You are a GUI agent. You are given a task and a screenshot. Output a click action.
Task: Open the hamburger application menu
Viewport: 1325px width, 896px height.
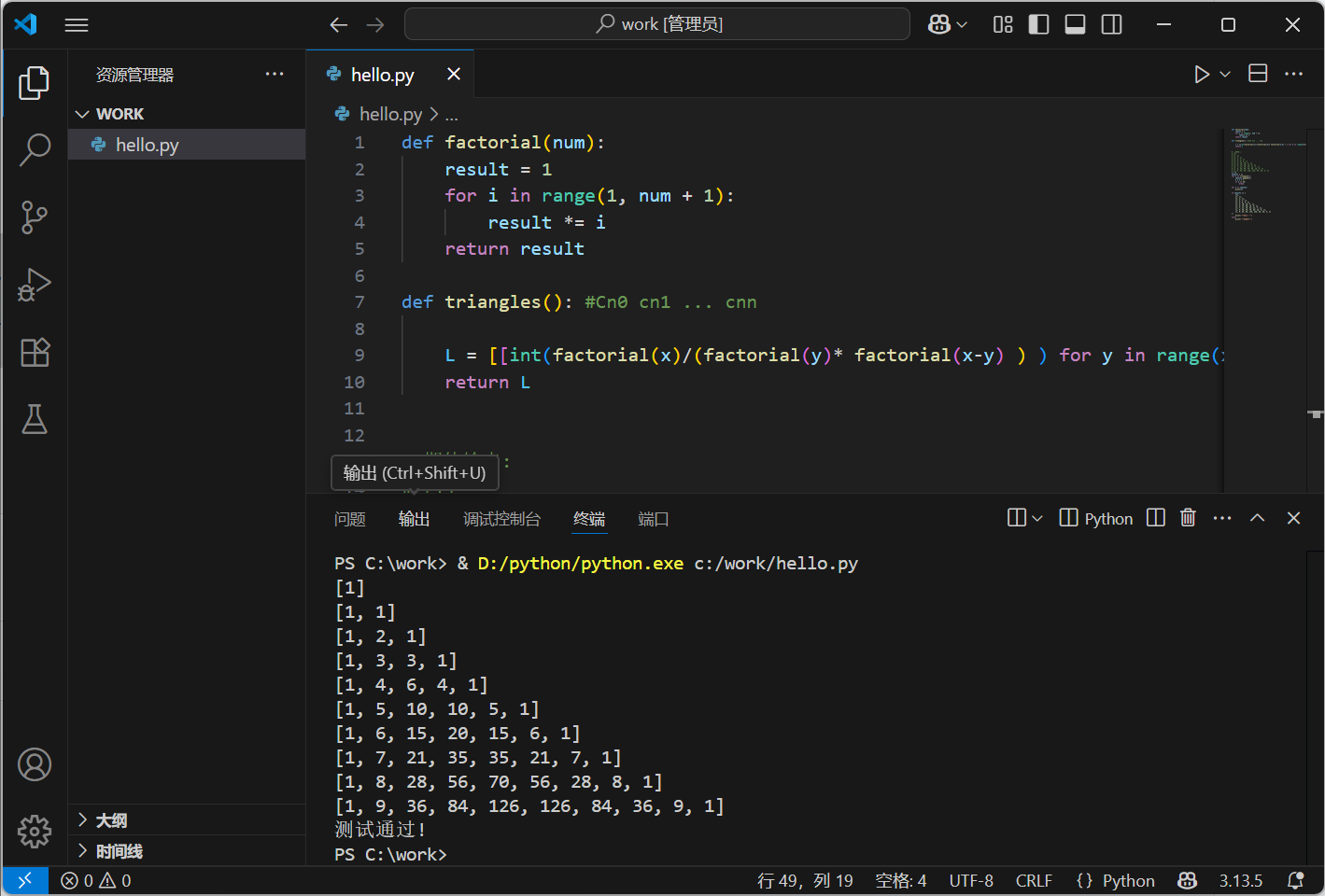pos(77,25)
